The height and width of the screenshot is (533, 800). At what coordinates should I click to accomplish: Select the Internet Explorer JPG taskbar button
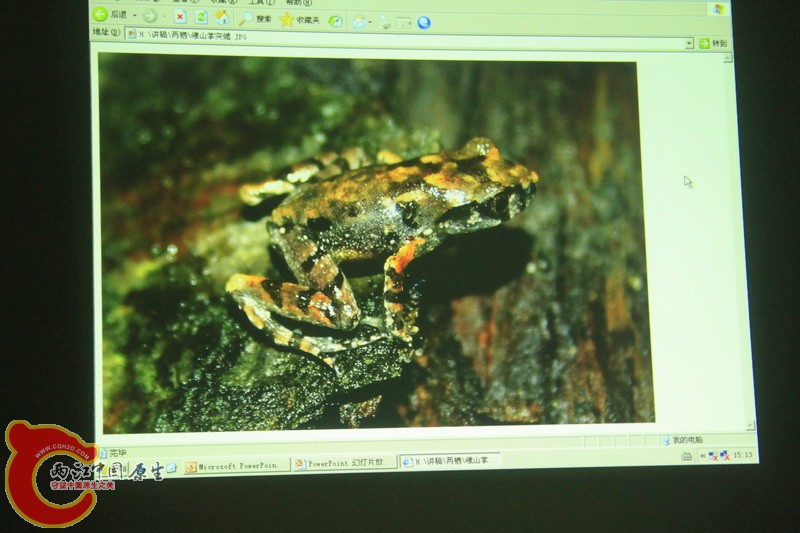click(451, 461)
